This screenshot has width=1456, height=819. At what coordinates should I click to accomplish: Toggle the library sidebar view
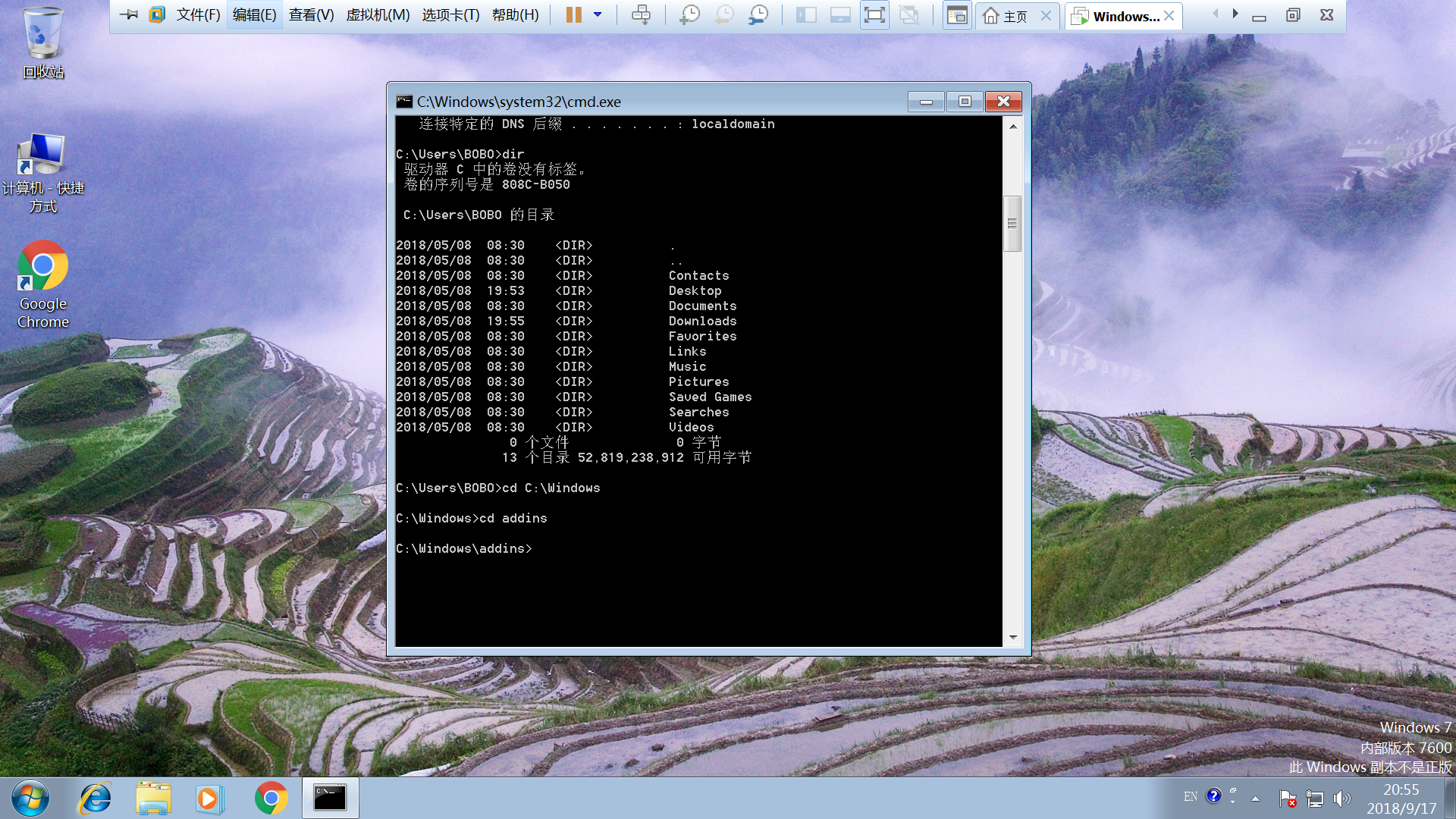[805, 15]
